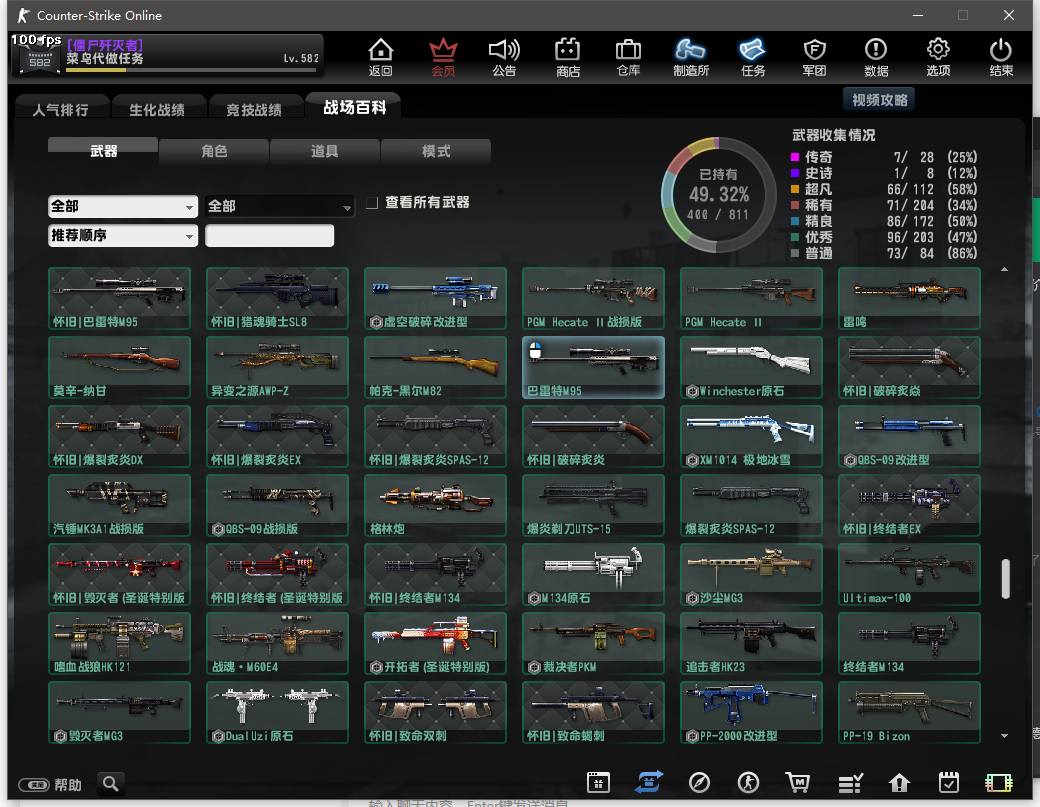Select the 模式 sub-tab
The height and width of the screenshot is (807, 1040).
436,151
